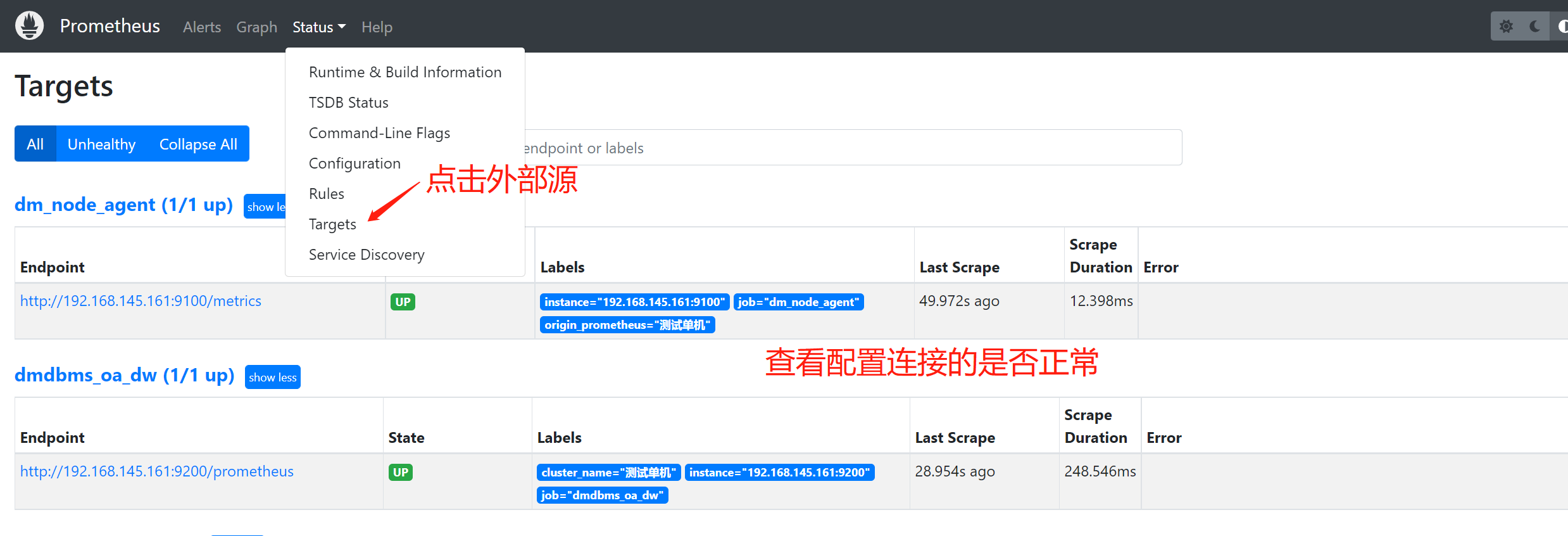
Task: Click the cluster_name label badge
Action: [x=608, y=473]
